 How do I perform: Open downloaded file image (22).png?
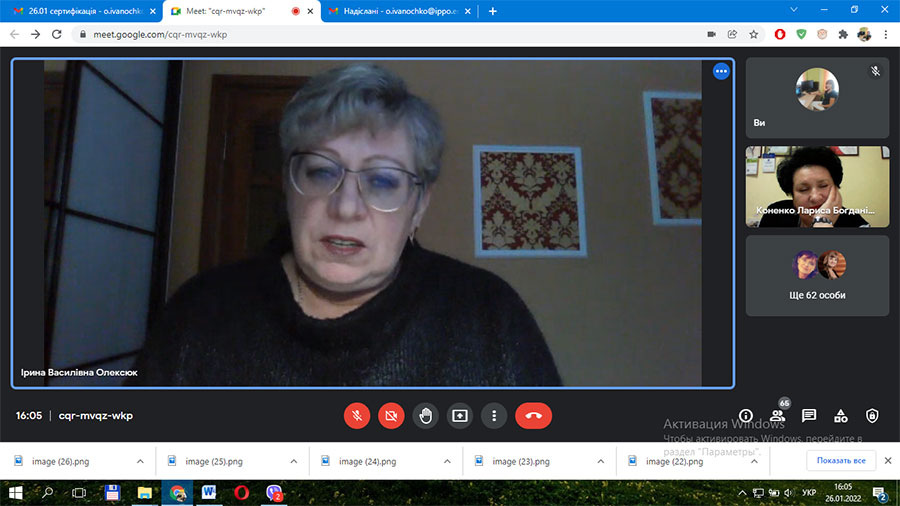click(674, 461)
